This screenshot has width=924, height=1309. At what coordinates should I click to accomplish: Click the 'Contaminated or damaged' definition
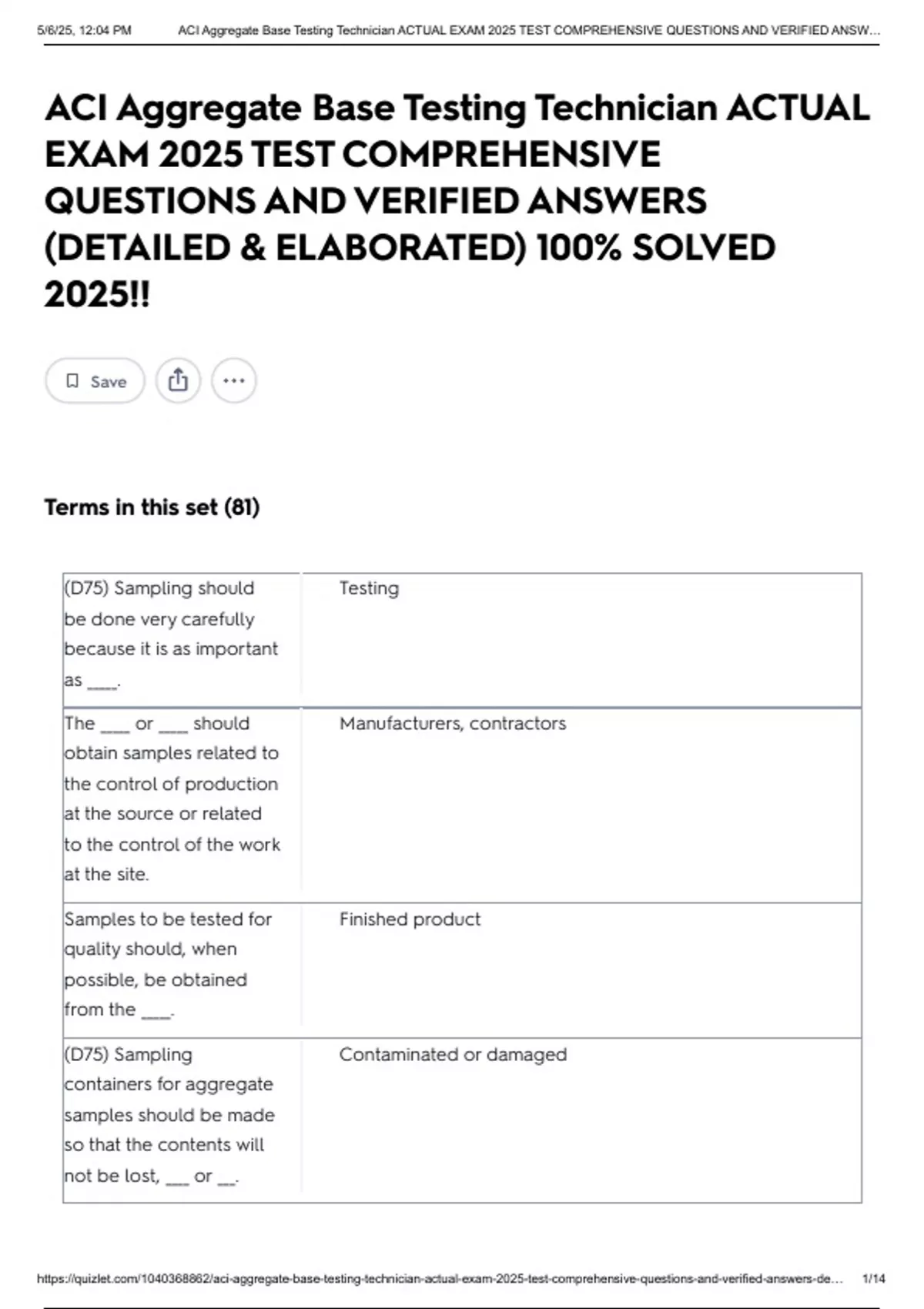pos(453,1055)
